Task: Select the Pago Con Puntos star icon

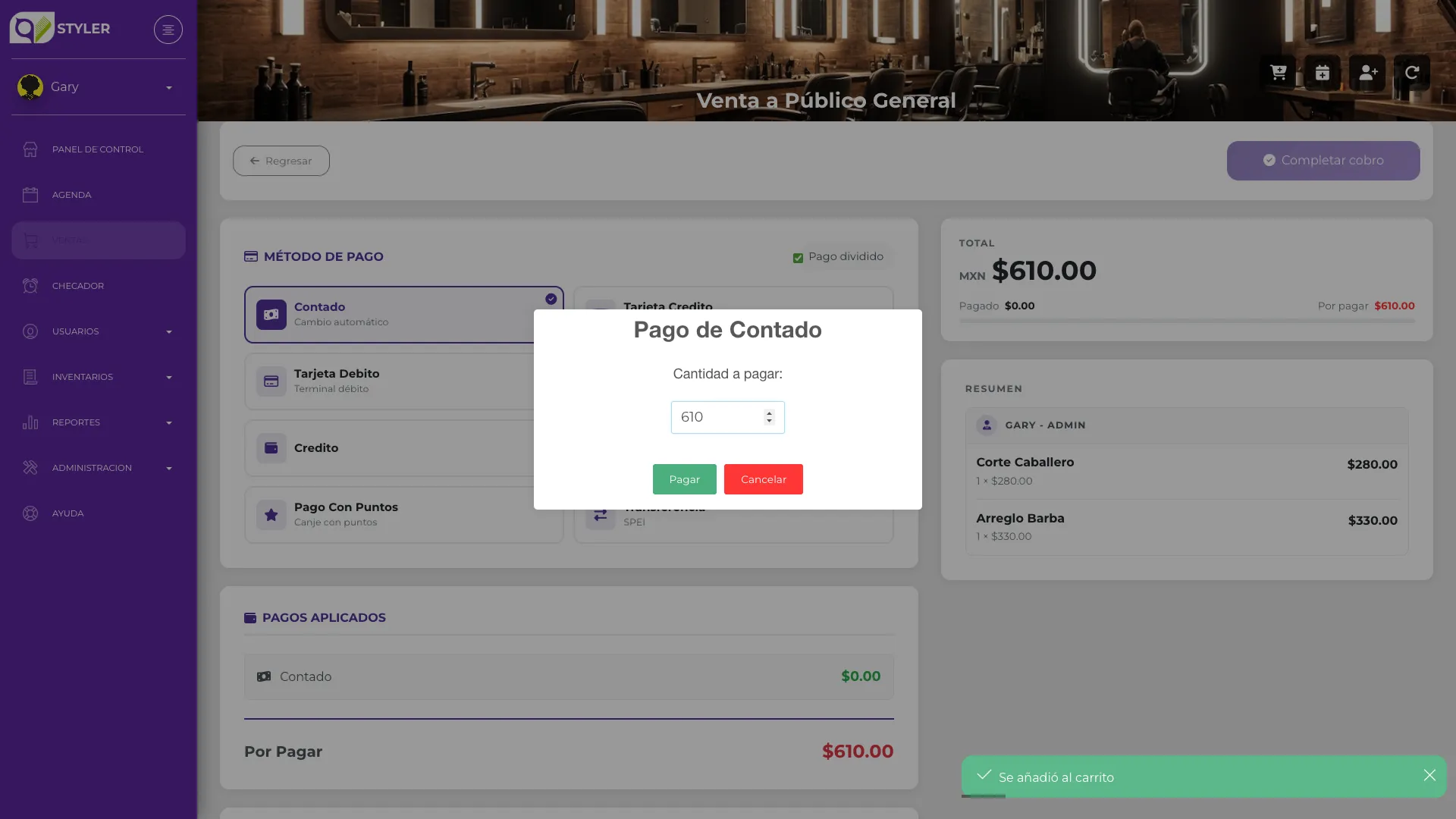Action: 271,515
